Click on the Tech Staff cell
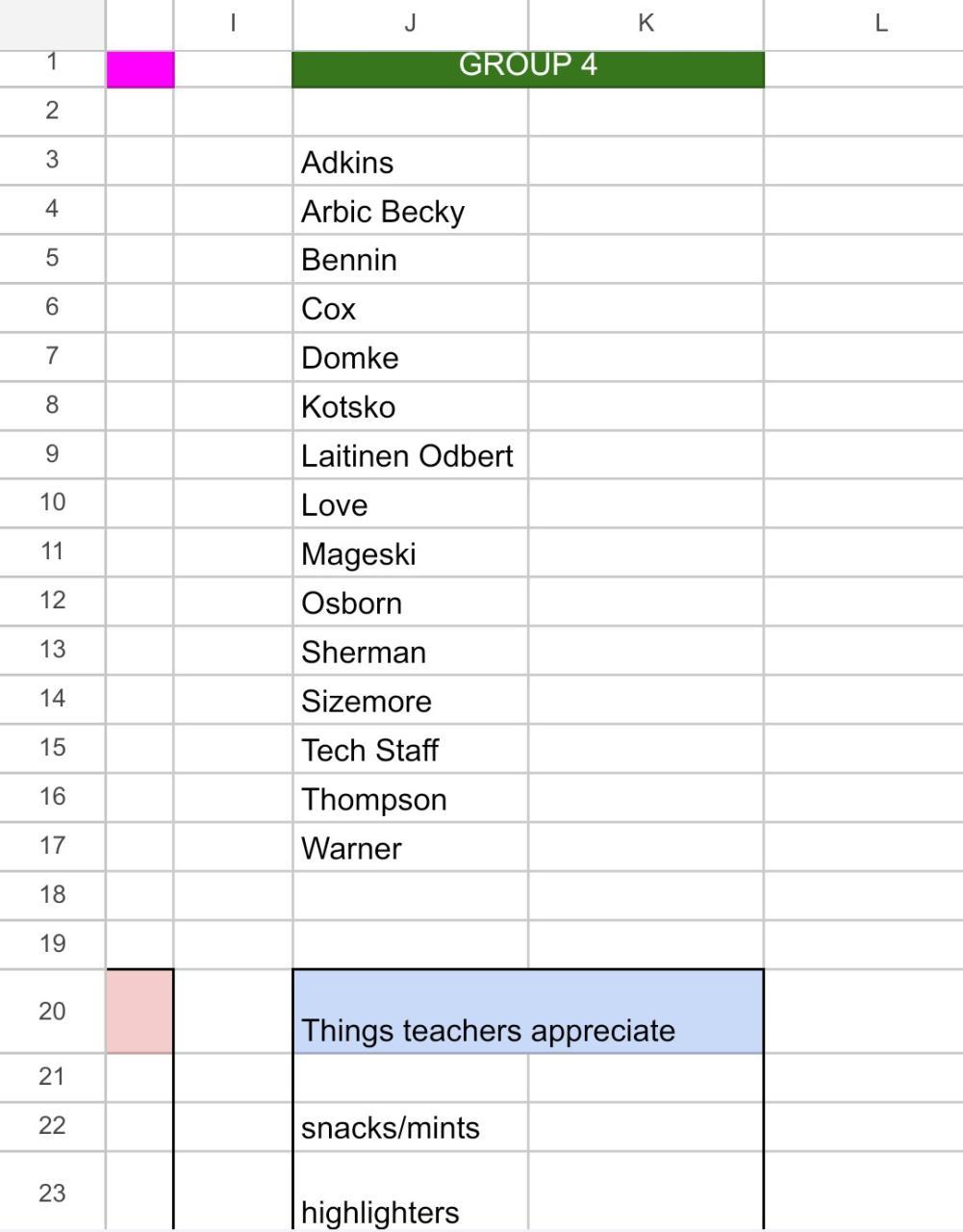The height and width of the screenshot is (1232, 963). (410, 749)
